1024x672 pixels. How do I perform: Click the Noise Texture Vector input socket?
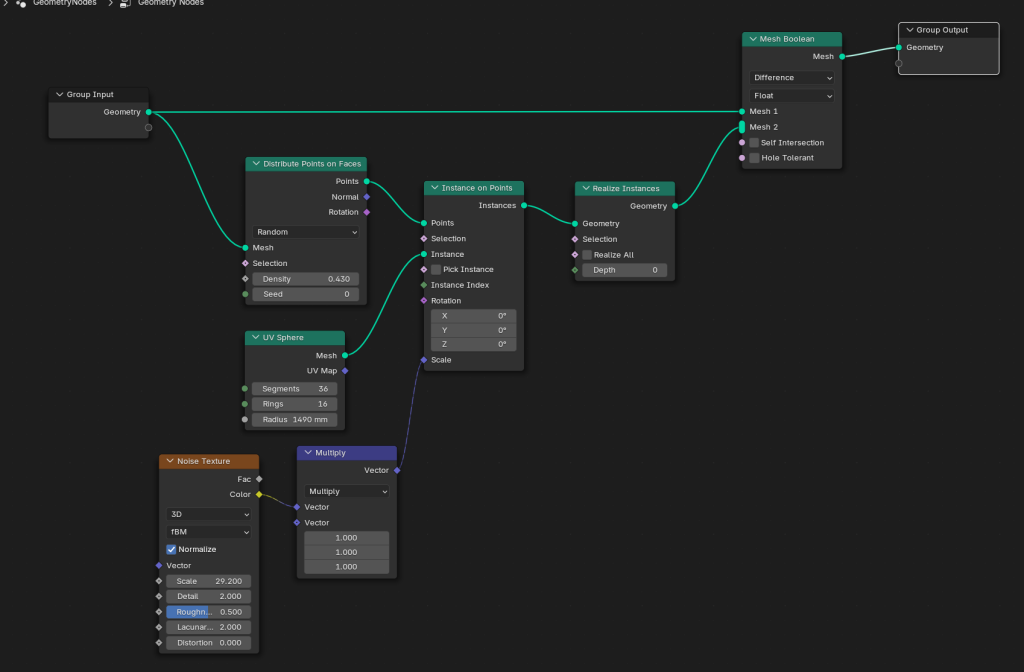click(159, 566)
